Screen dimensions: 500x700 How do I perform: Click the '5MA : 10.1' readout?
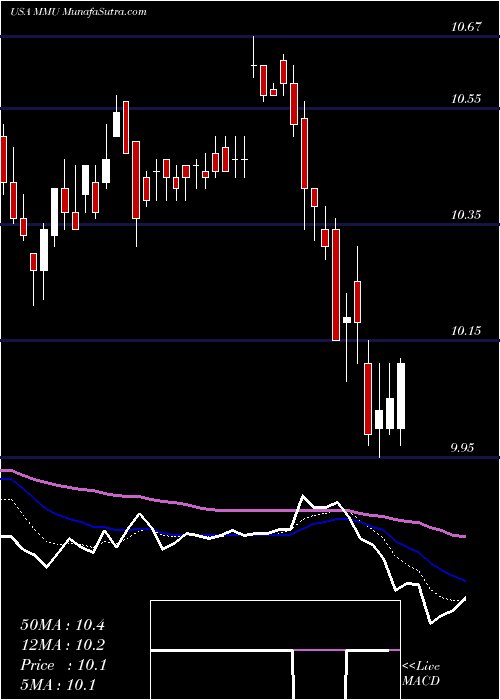click(x=58, y=685)
